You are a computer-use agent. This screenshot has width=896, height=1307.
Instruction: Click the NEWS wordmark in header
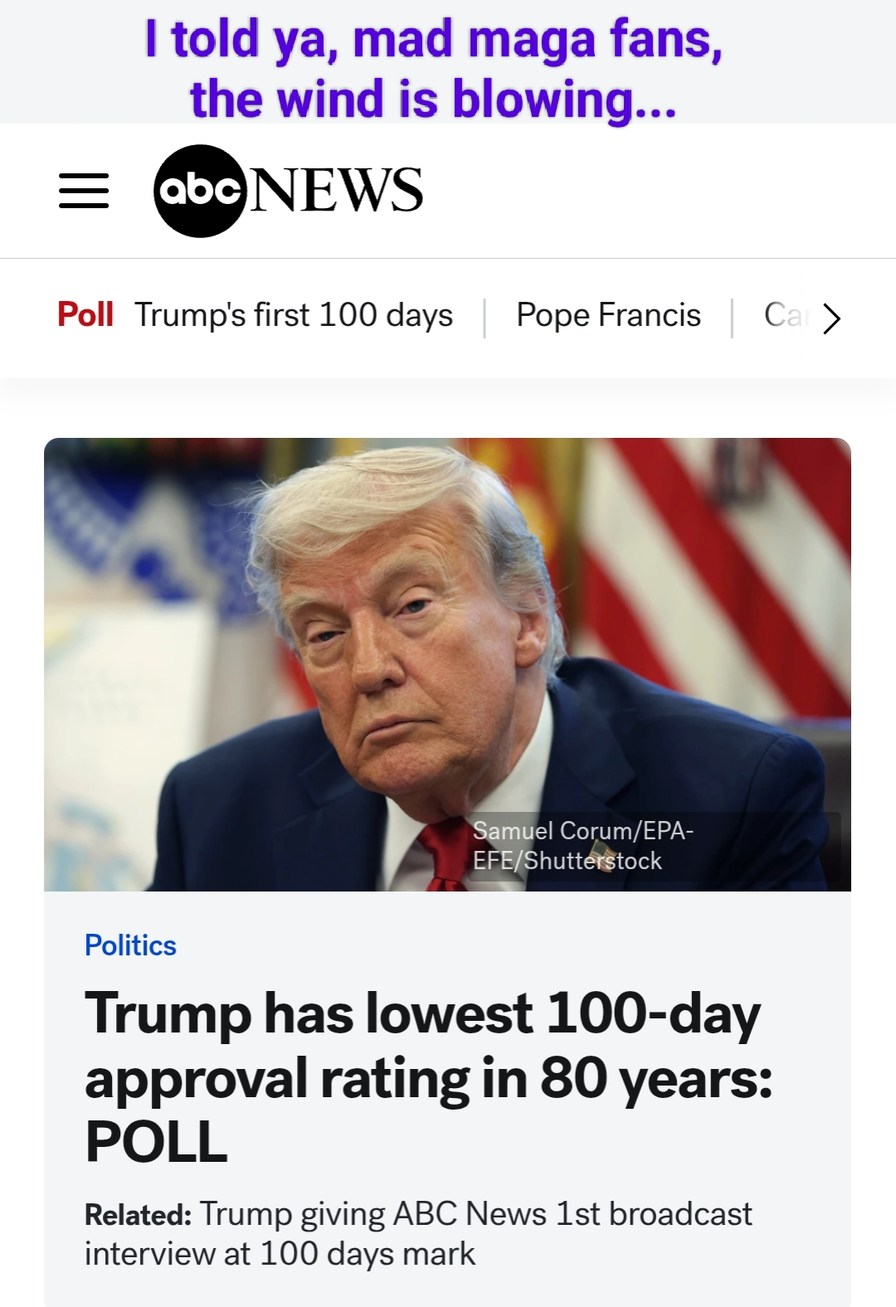click(x=336, y=190)
